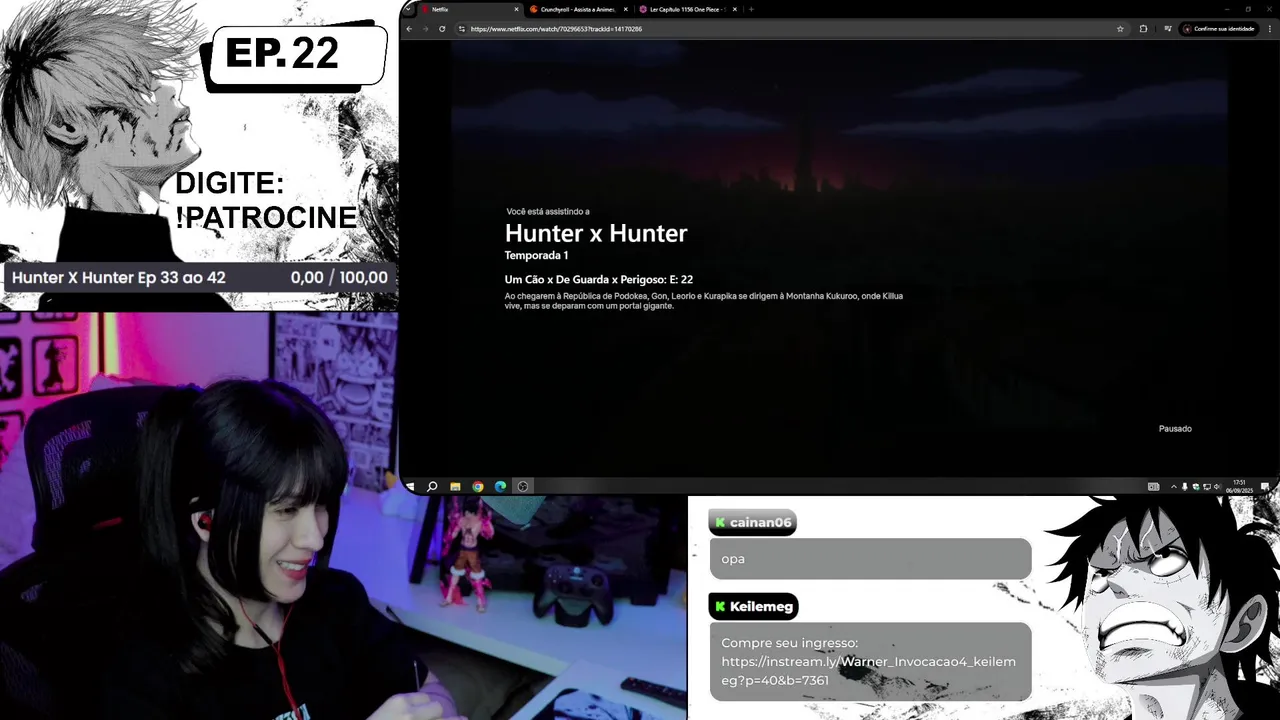The height and width of the screenshot is (720, 1280).
Task: Open the taskbar clock showing 17:51
Action: [1240, 487]
